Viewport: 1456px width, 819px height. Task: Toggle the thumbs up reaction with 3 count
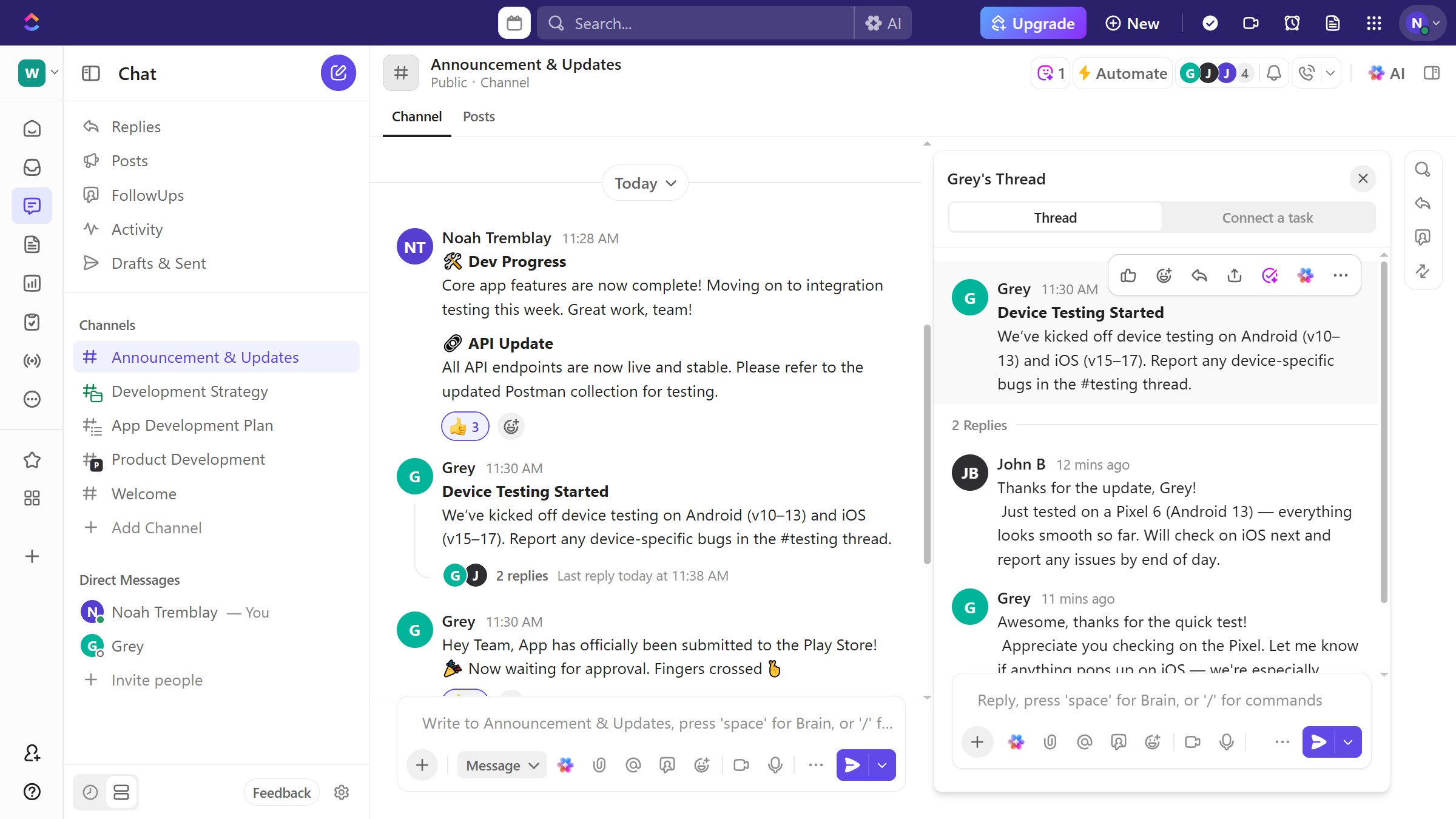tap(465, 426)
